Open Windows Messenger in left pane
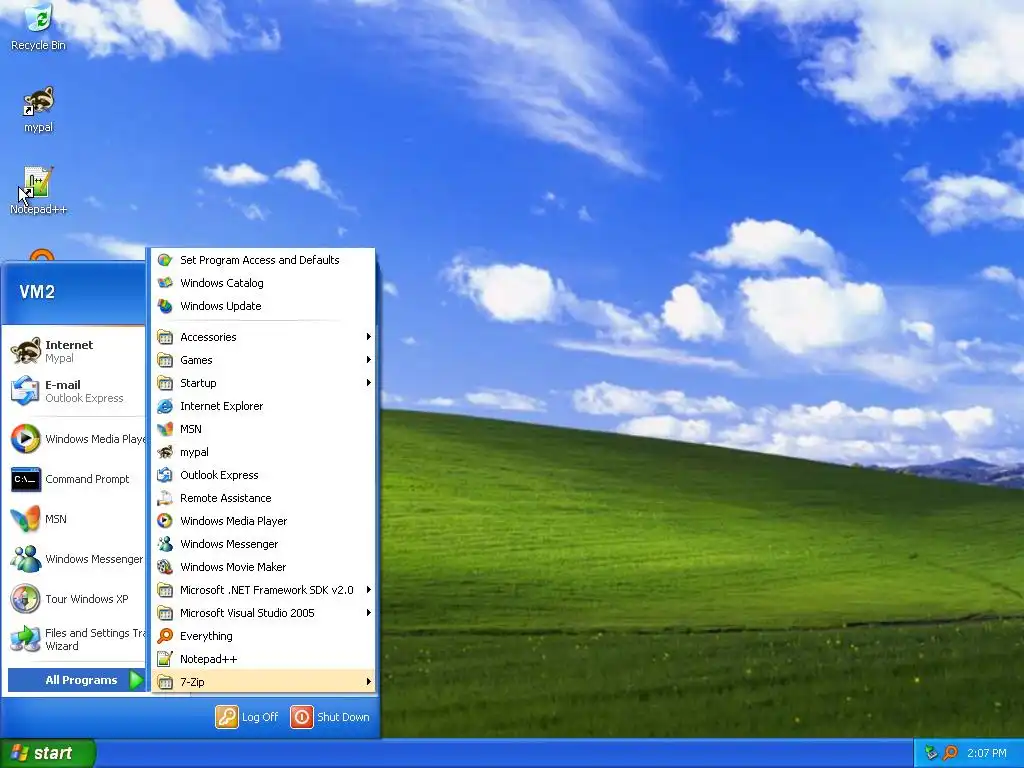This screenshot has width=1024, height=768. tap(77, 559)
